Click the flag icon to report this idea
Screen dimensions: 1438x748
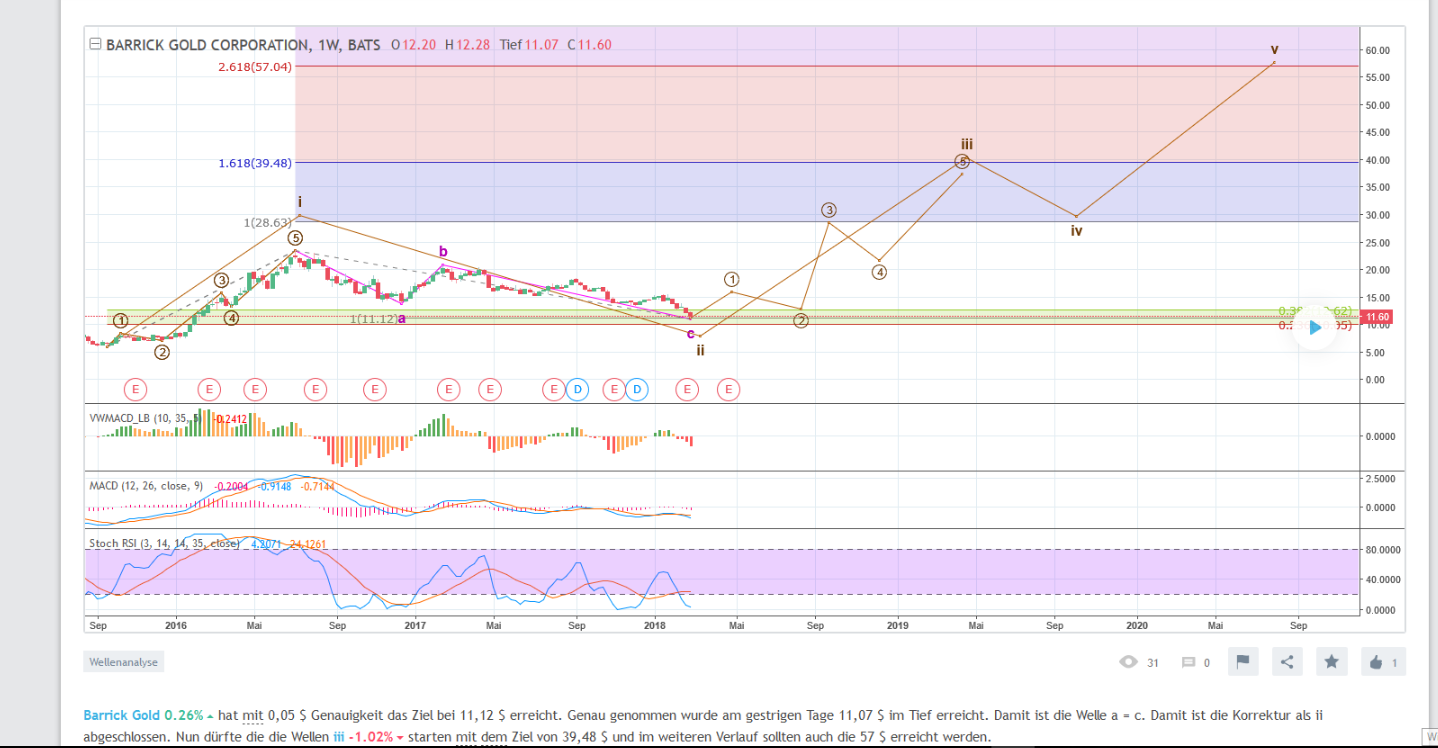pos(1243,661)
